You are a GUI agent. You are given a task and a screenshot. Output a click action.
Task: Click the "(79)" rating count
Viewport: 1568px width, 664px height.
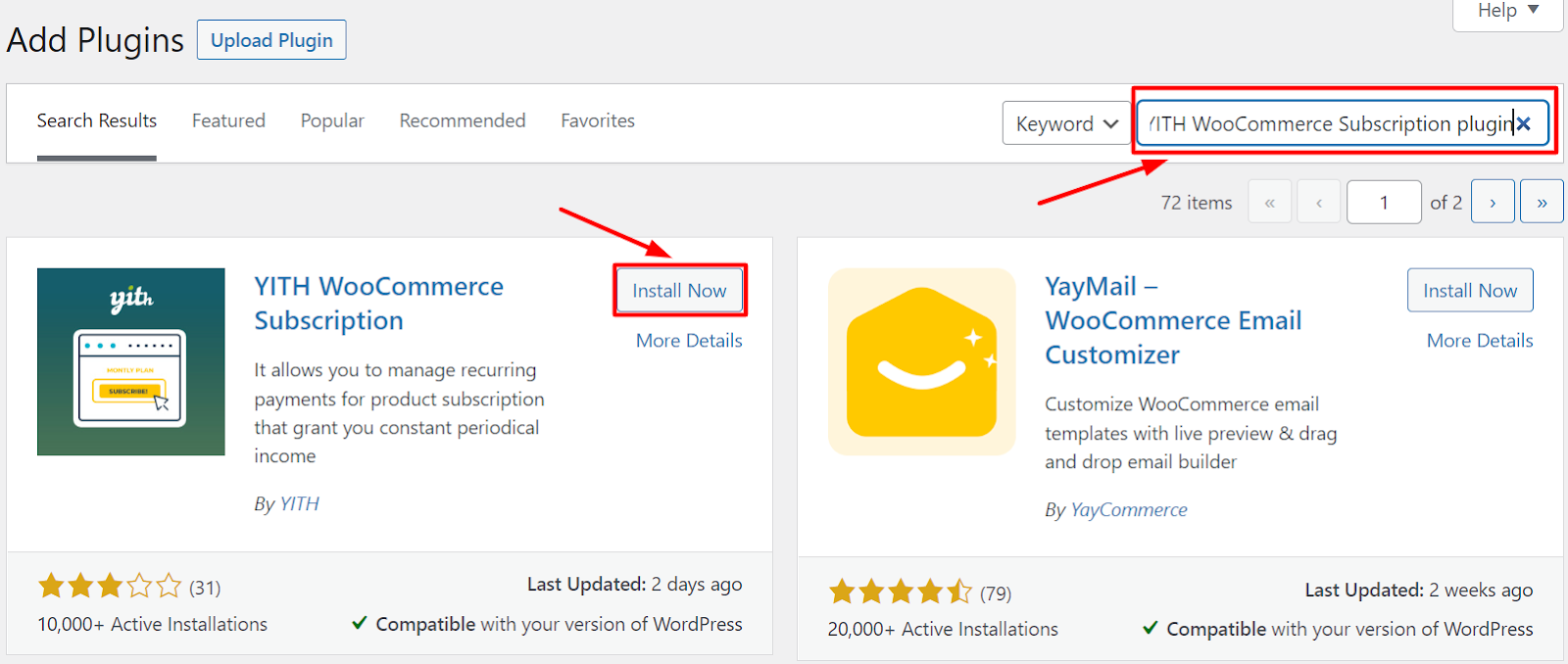click(996, 593)
